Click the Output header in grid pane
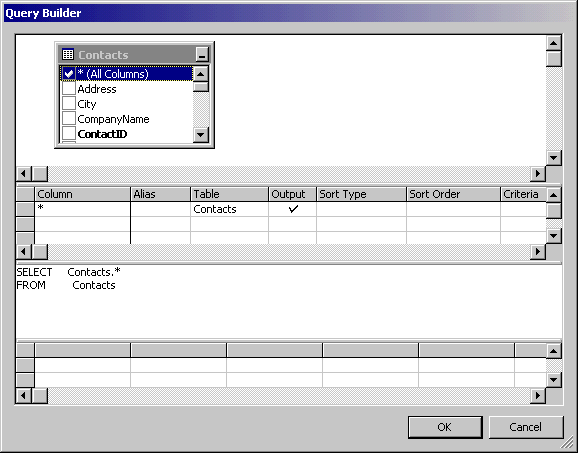Screen dimensions: 578x453 click(x=292, y=194)
